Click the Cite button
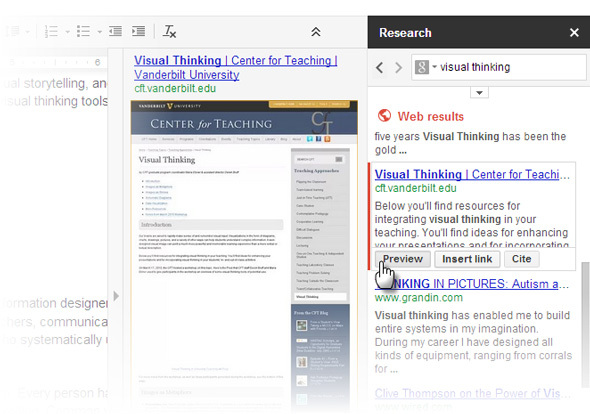Screen dimensions: 590x414 (x=522, y=259)
